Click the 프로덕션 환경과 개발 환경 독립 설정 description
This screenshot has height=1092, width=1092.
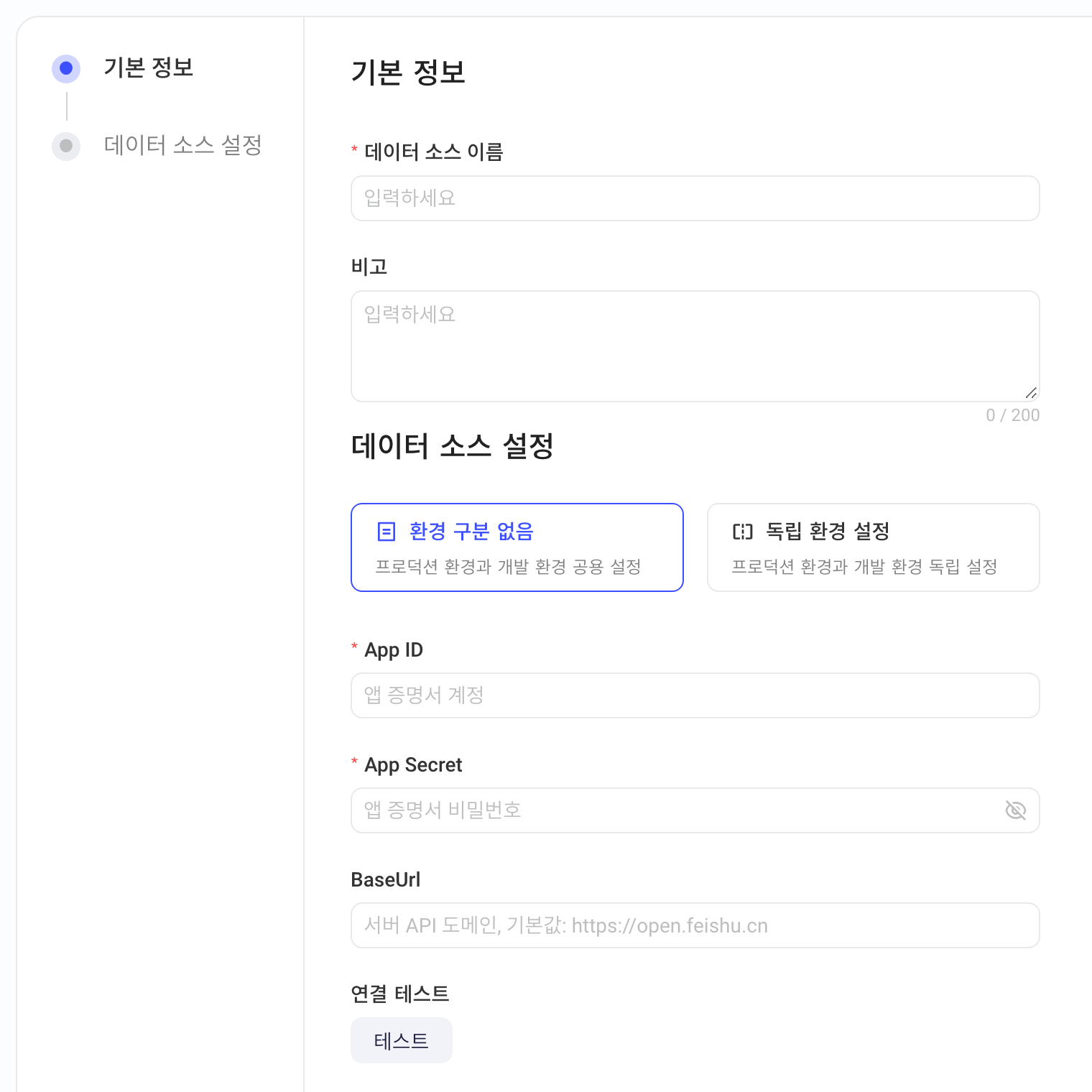(865, 567)
